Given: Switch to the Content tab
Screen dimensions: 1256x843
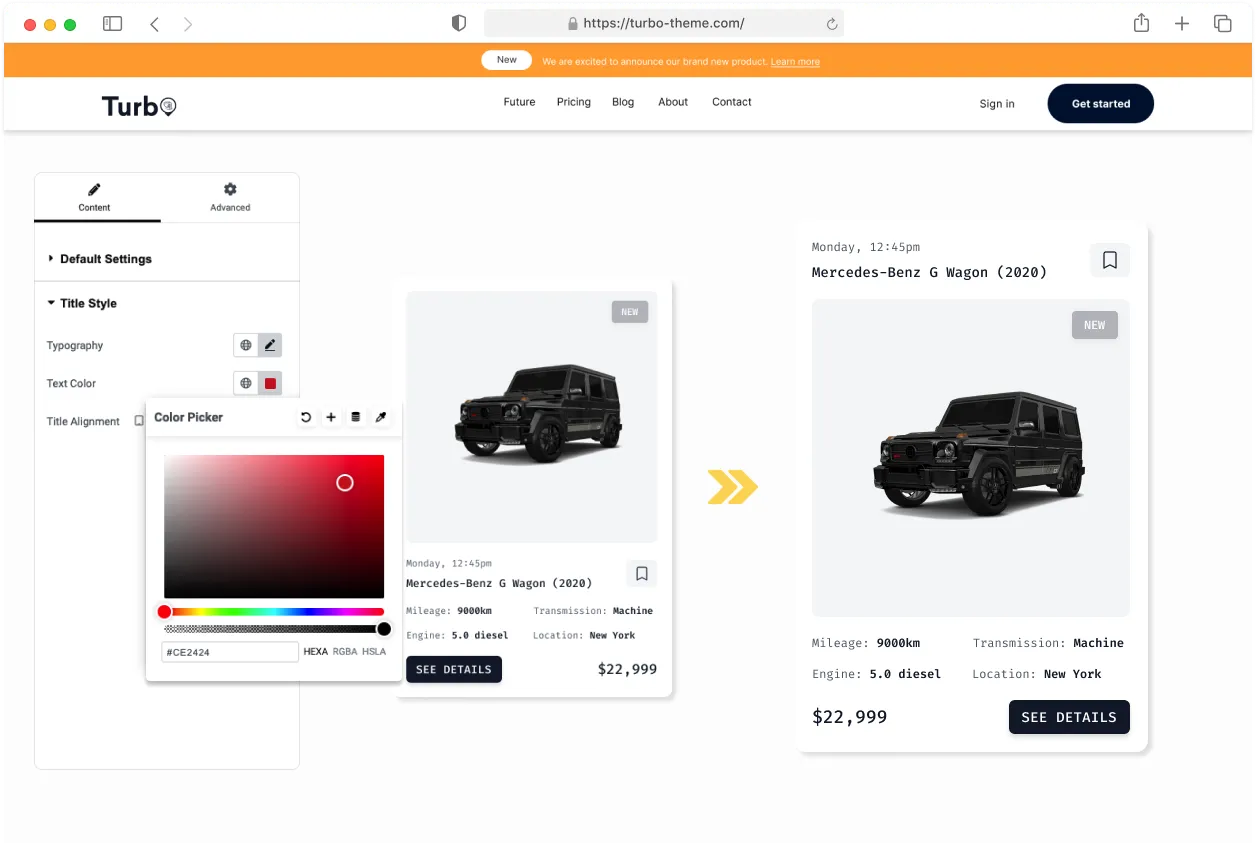Looking at the screenshot, I should coord(95,197).
